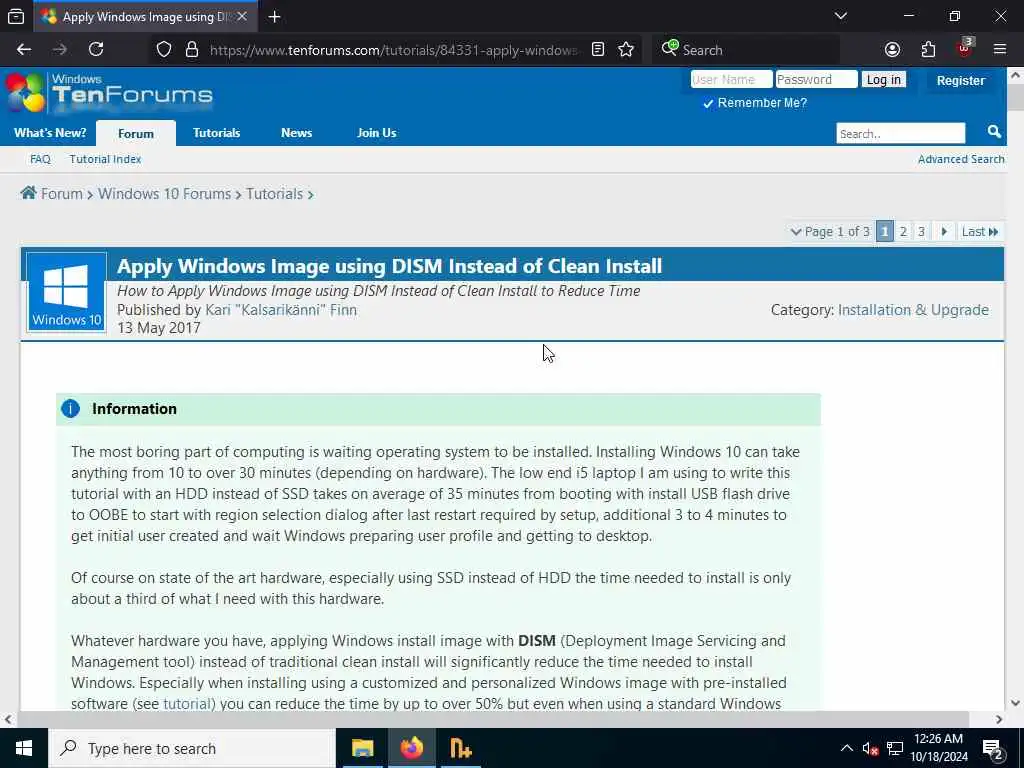Screen dimensions: 1024x768
Task: Click the forum search magnifier icon
Action: click(994, 132)
